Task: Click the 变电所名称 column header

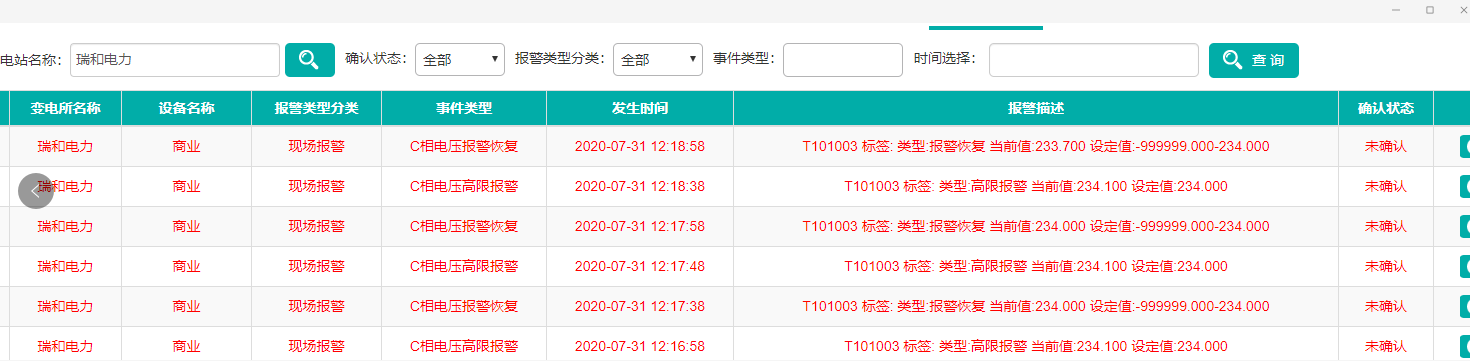Action: click(65, 108)
